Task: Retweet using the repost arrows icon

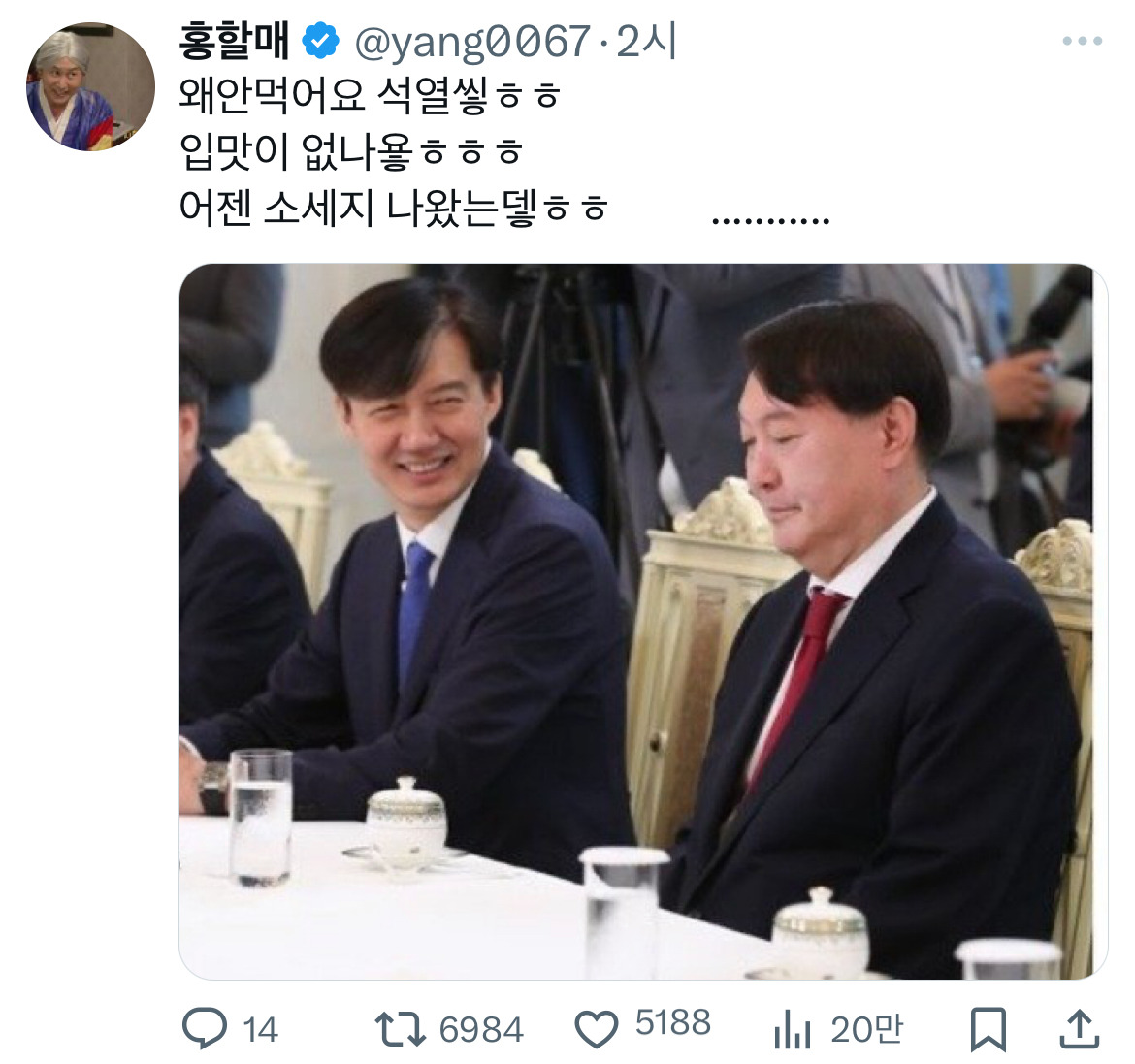Action: point(401,1029)
